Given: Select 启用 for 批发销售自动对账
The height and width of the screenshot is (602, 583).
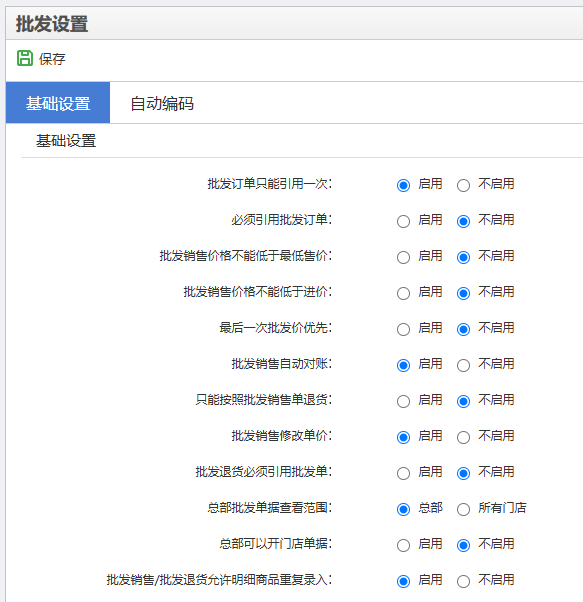Looking at the screenshot, I should tap(403, 366).
